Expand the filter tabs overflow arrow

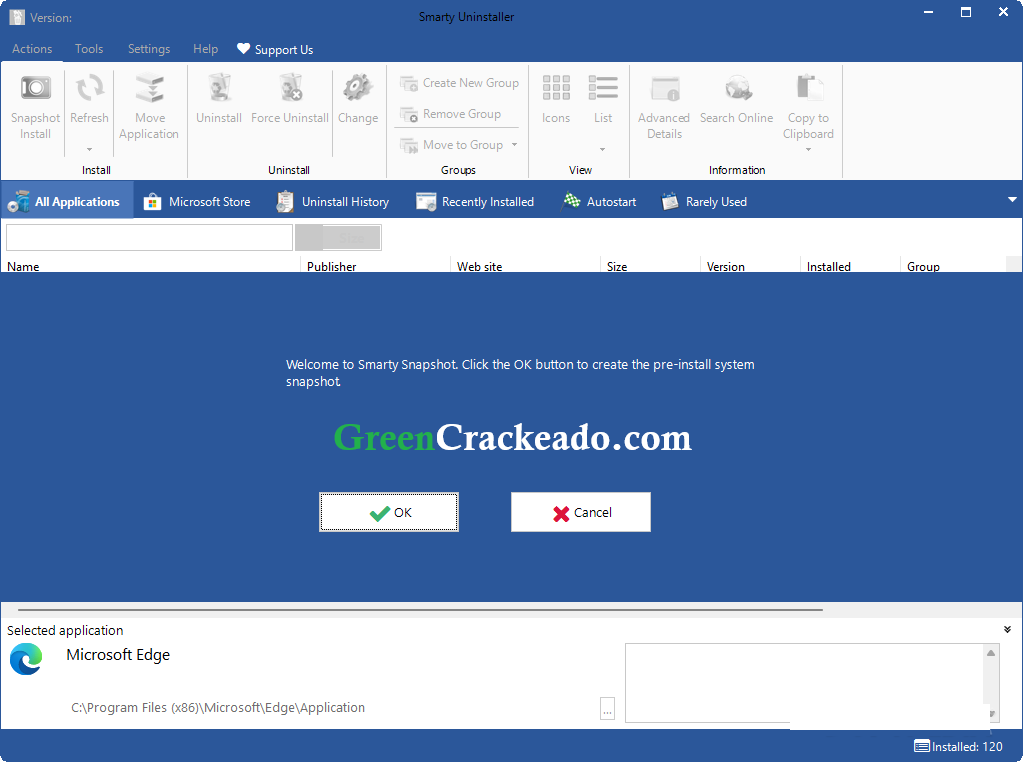click(1011, 199)
